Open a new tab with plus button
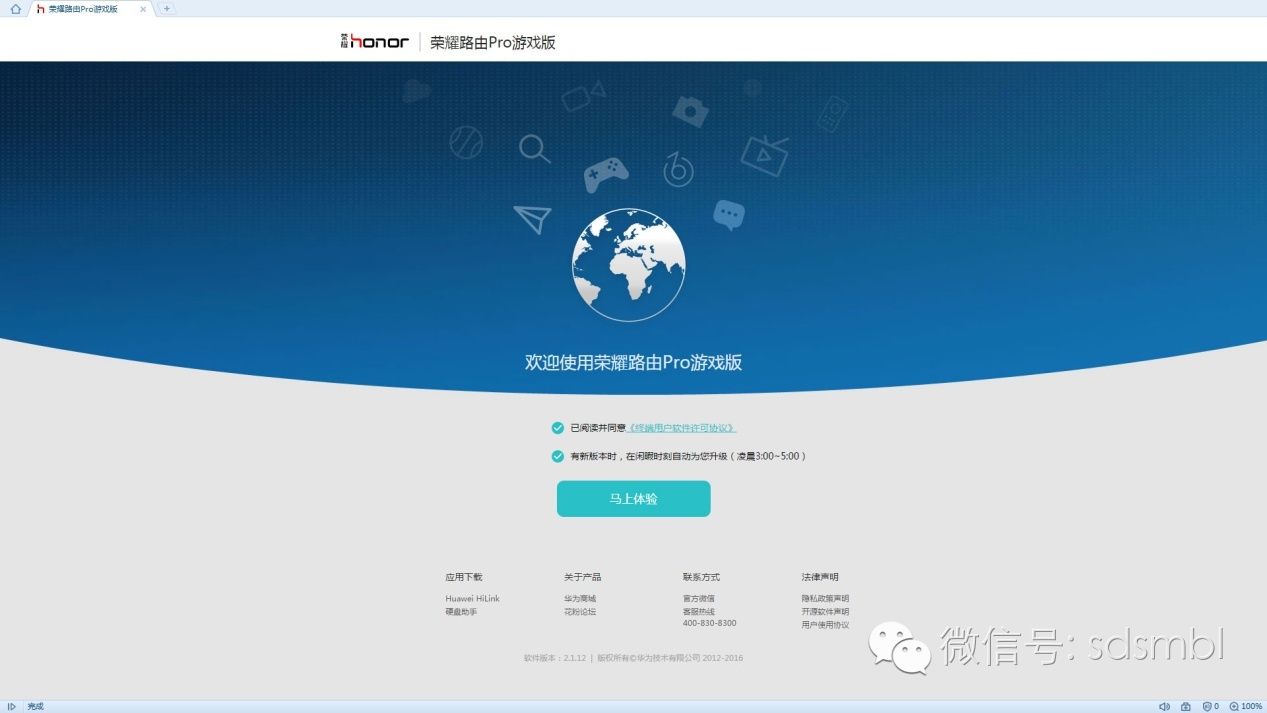 (x=166, y=8)
